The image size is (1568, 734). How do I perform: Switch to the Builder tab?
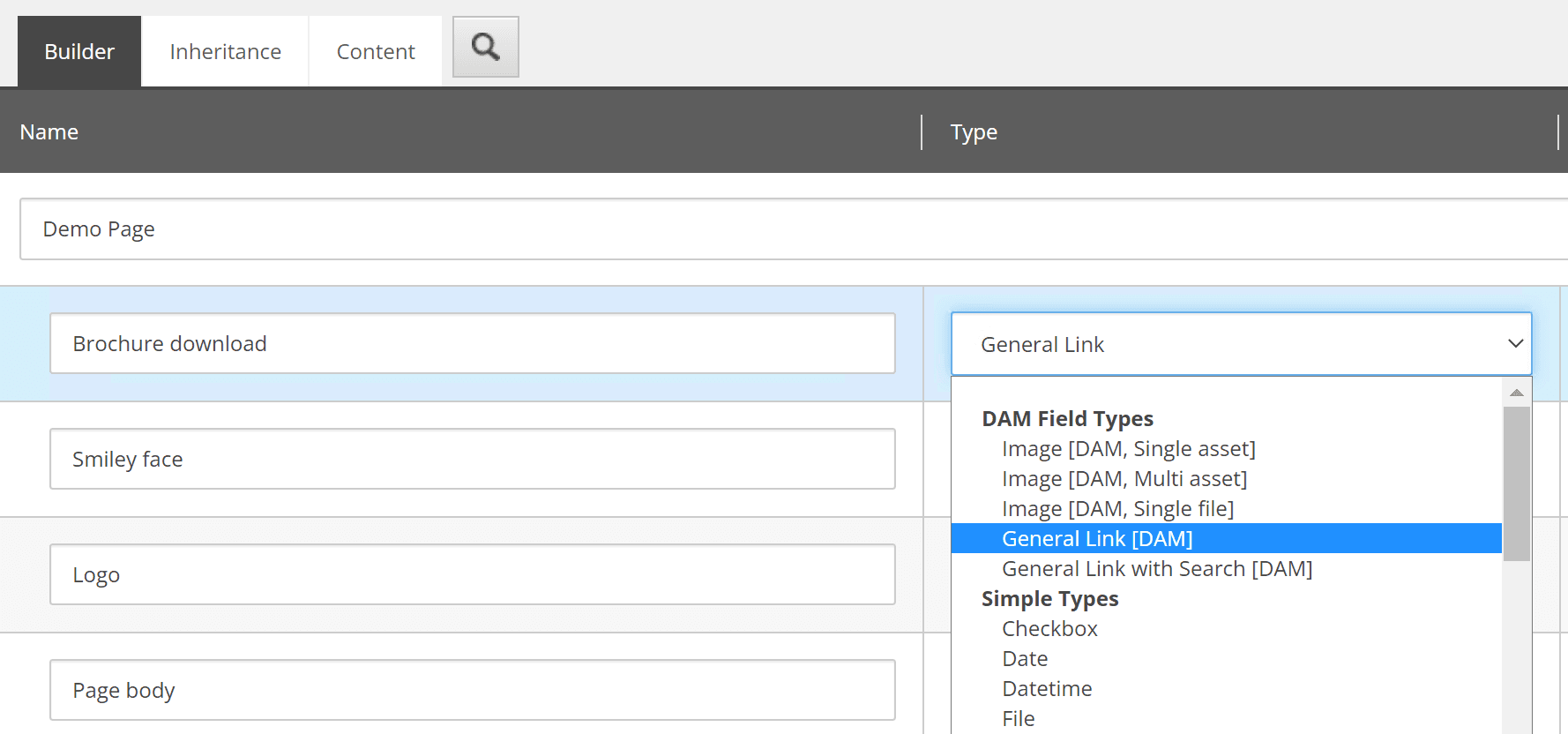tap(79, 52)
